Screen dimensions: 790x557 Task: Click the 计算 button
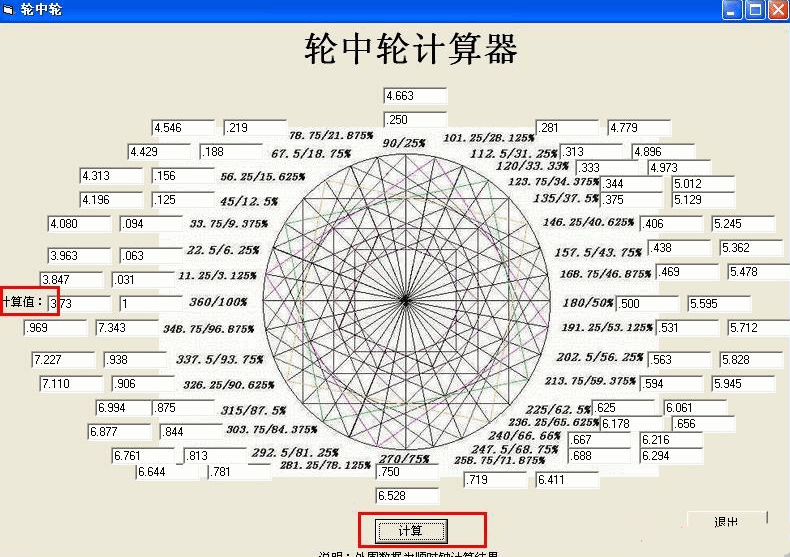pos(411,530)
